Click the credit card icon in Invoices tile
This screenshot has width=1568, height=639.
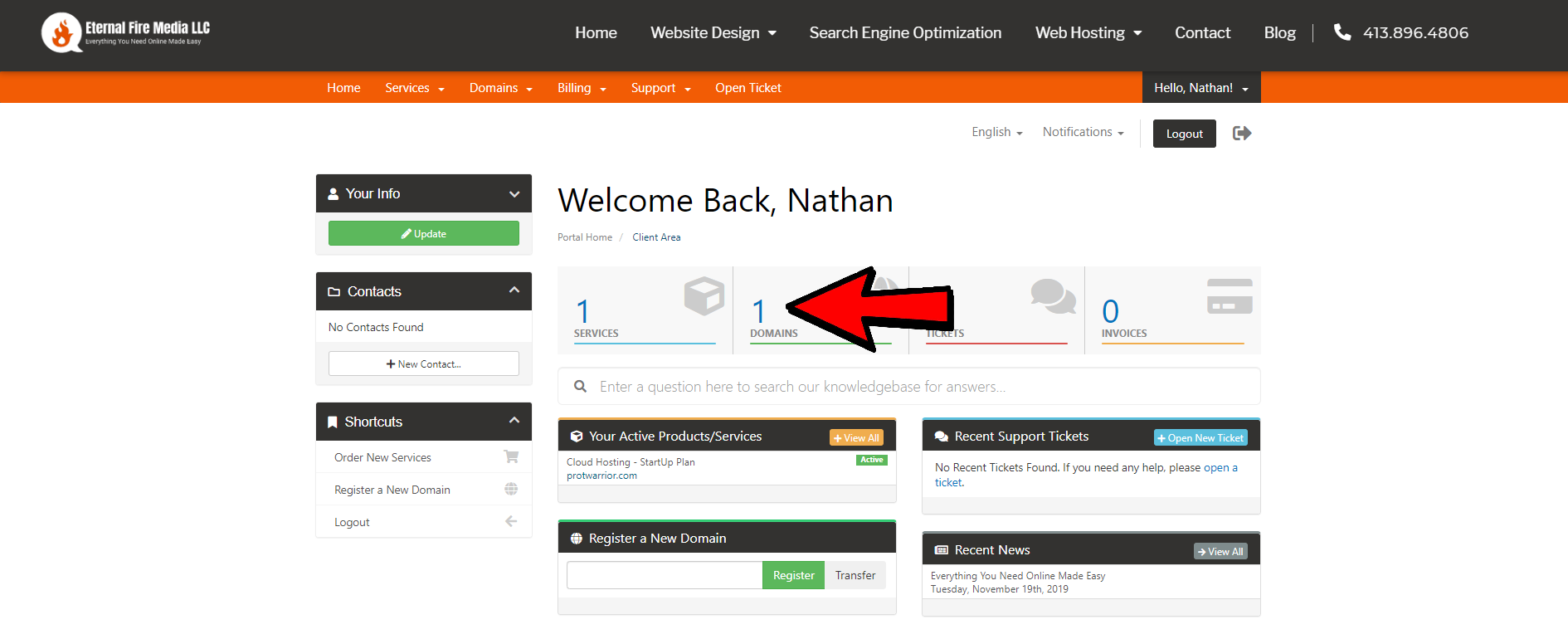[1230, 296]
